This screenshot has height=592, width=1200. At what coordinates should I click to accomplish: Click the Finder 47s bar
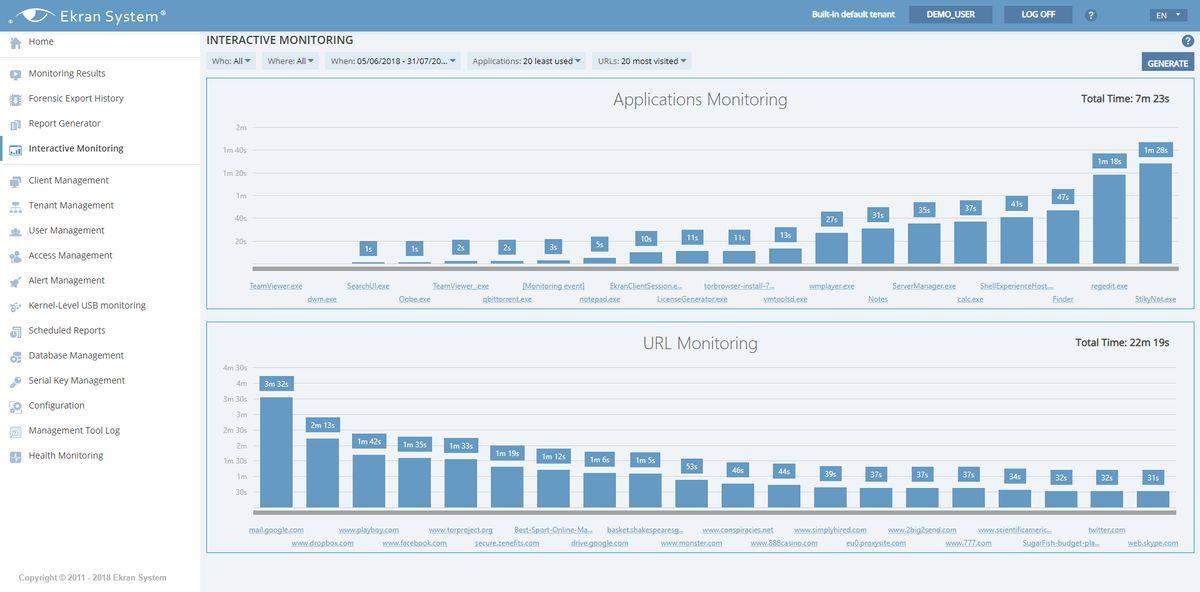[1063, 236]
